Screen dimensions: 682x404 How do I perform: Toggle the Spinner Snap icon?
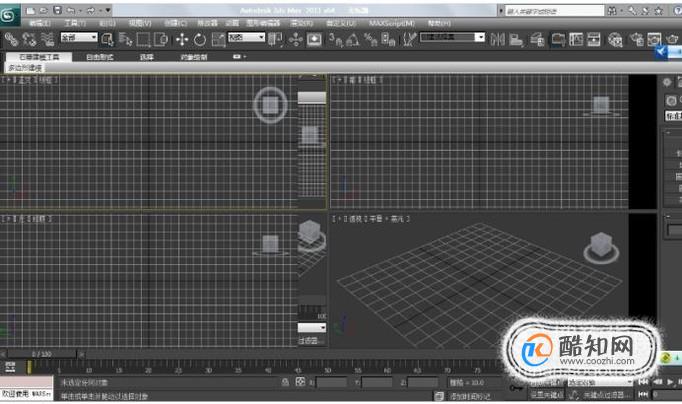[x=388, y=40]
